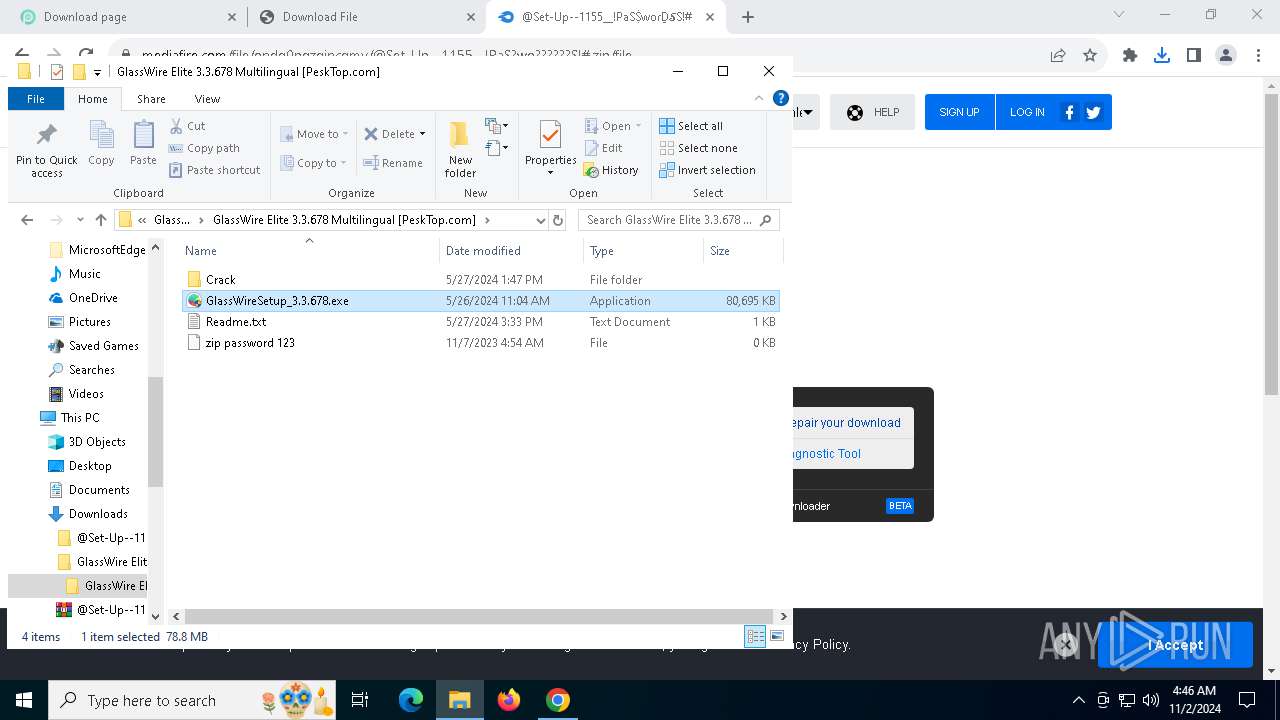The image size is (1280, 720).
Task: Go back in File Explorer
Action: click(x=27, y=220)
